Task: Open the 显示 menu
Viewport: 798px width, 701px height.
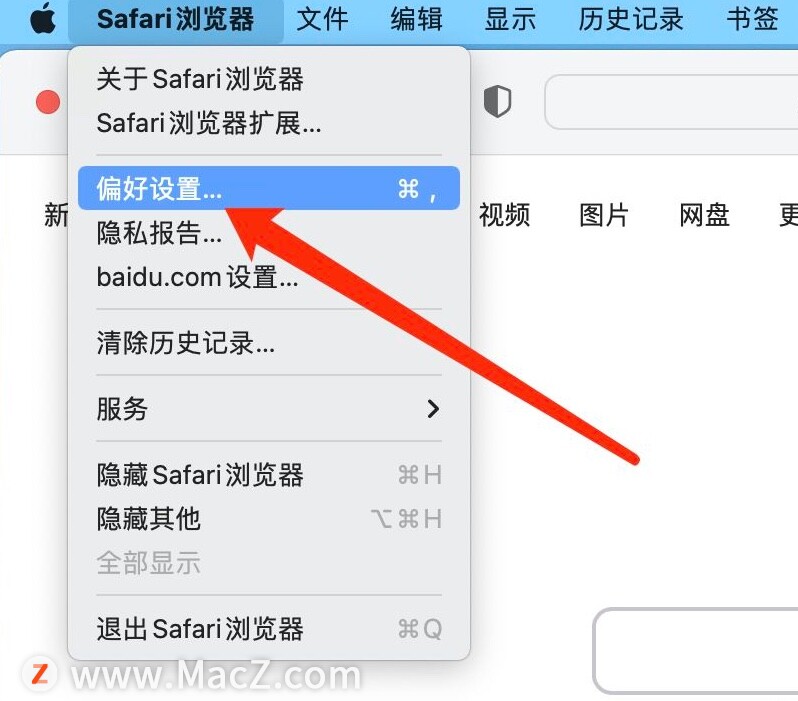Action: tap(510, 19)
